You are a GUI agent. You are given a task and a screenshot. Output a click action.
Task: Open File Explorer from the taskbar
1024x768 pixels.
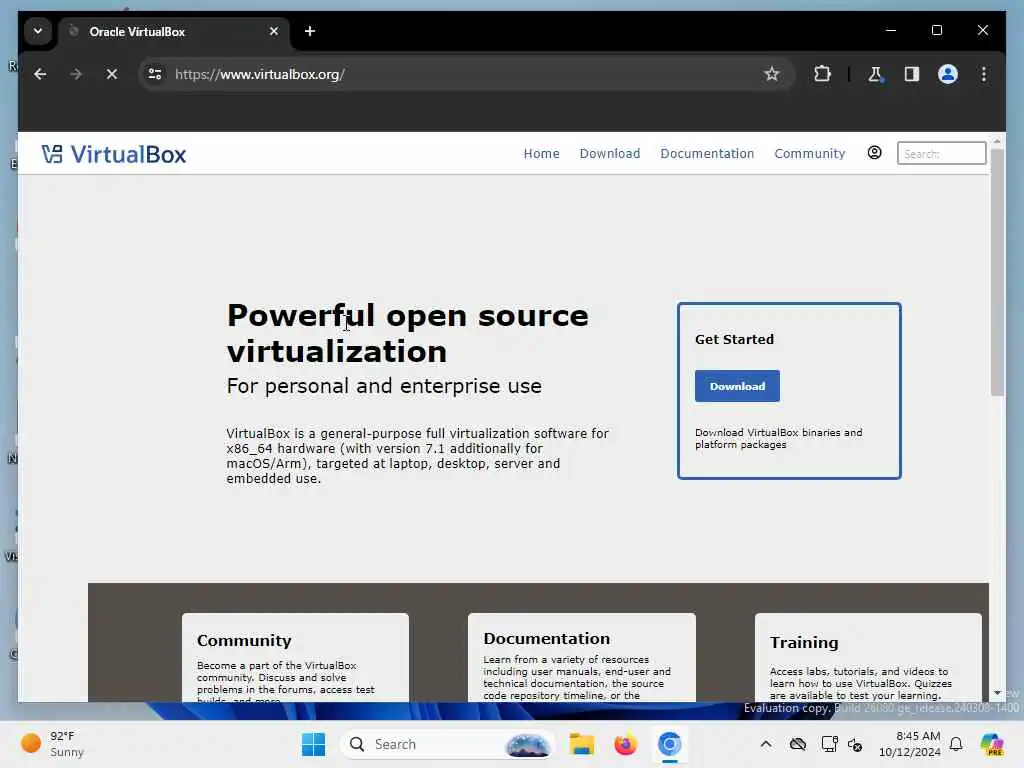tap(581, 744)
